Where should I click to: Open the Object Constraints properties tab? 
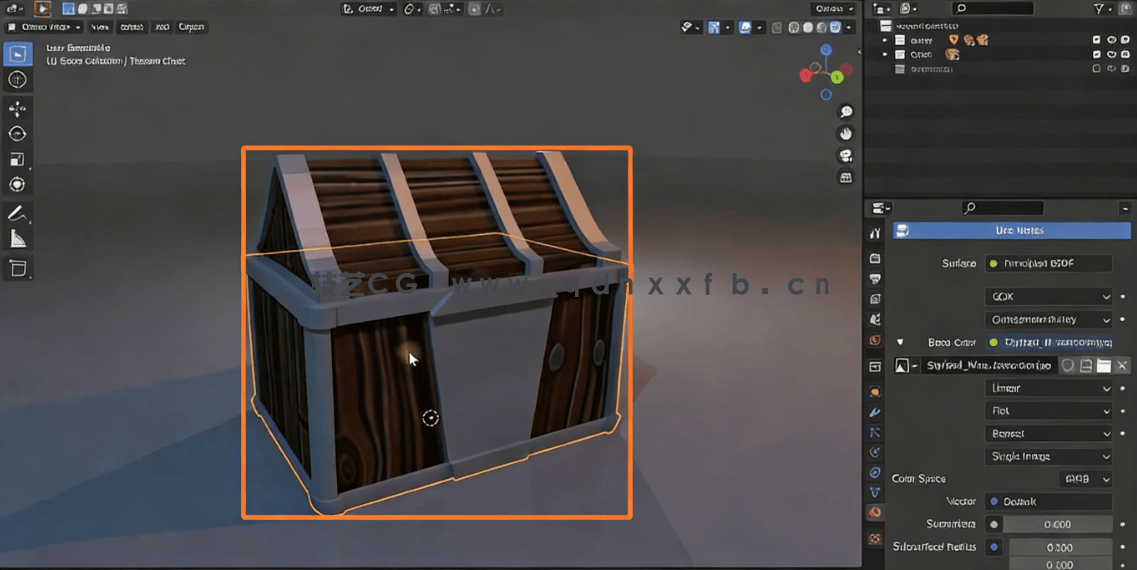pyautogui.click(x=875, y=472)
